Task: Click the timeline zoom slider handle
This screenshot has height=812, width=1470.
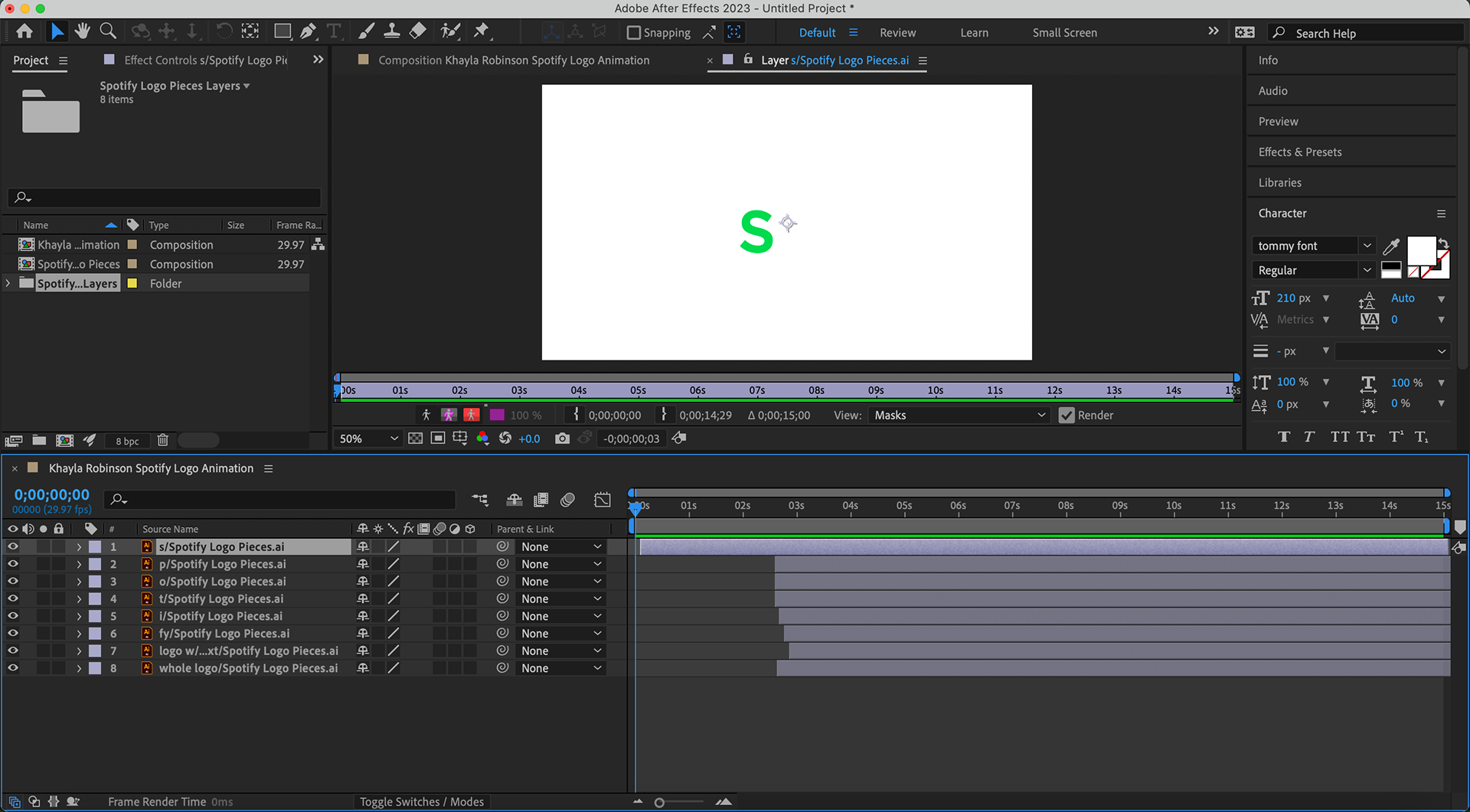Action: (659, 802)
